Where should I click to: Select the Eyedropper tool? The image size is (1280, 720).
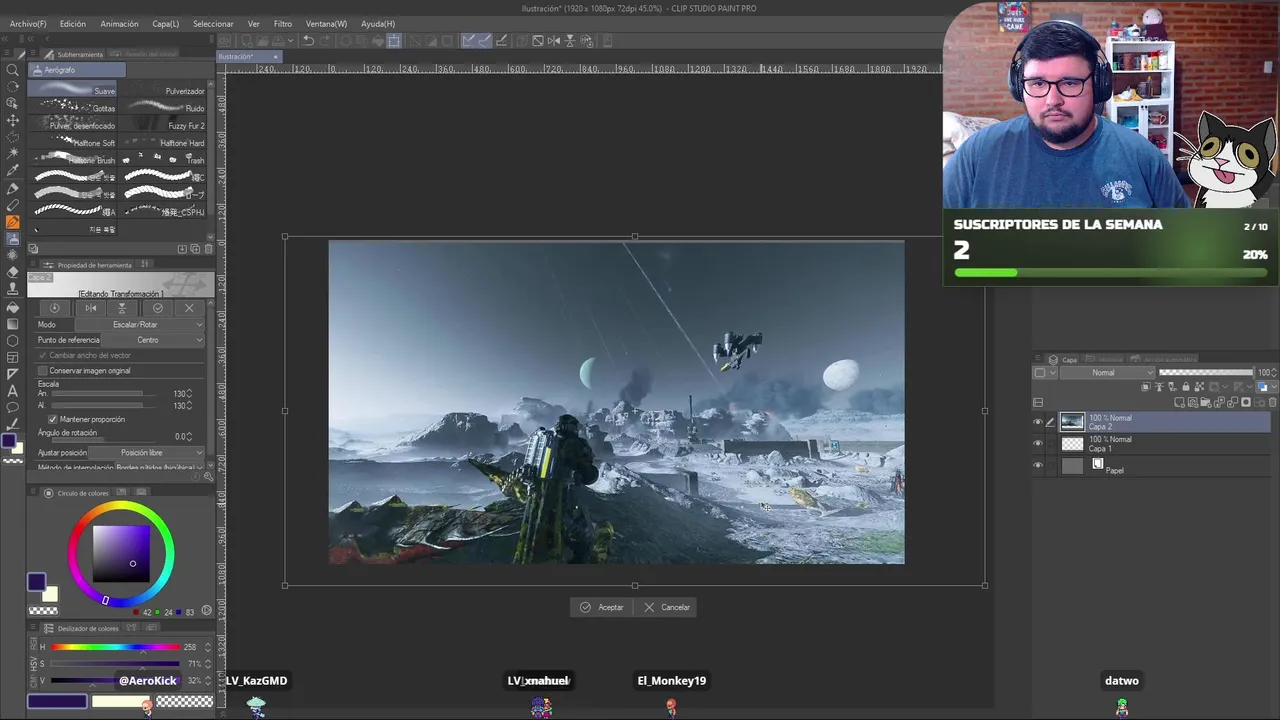13,171
